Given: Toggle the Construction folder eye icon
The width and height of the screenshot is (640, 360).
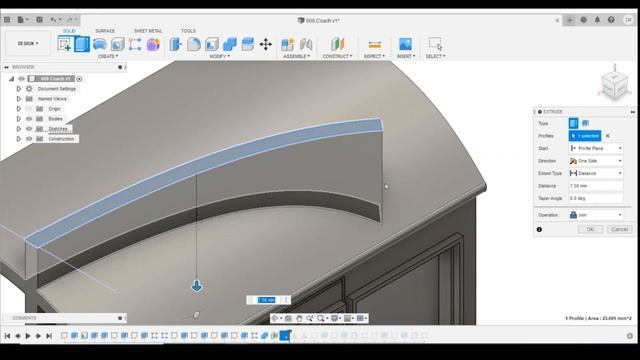Looking at the screenshot, I should tap(29, 139).
